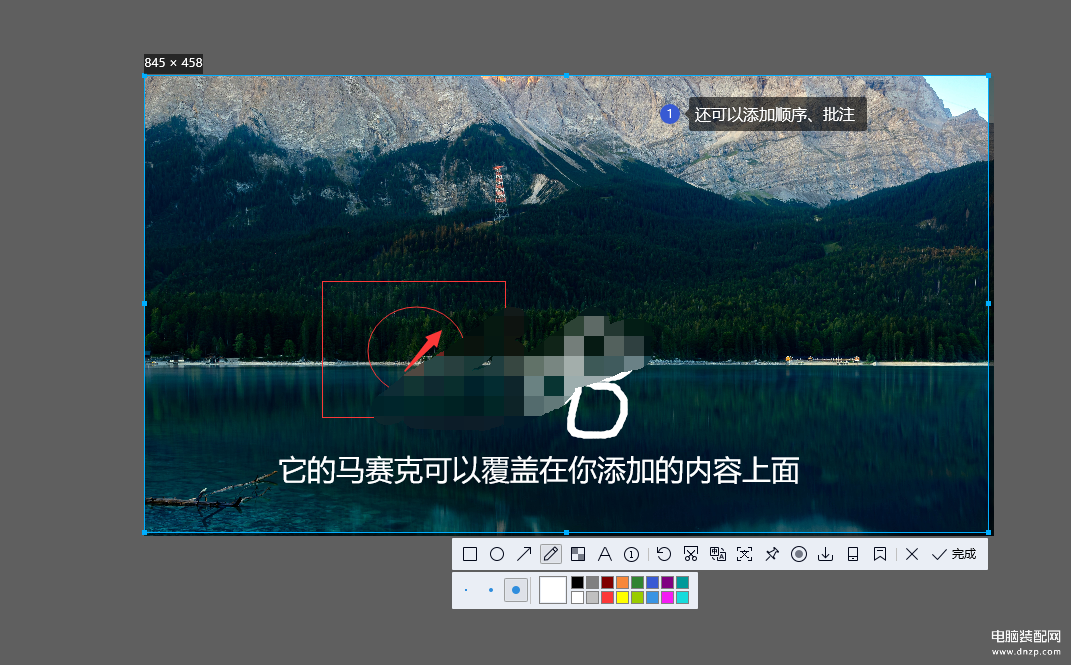Click the right-middle selection resize handle
Screen dimensions: 1071x665
click(988, 304)
